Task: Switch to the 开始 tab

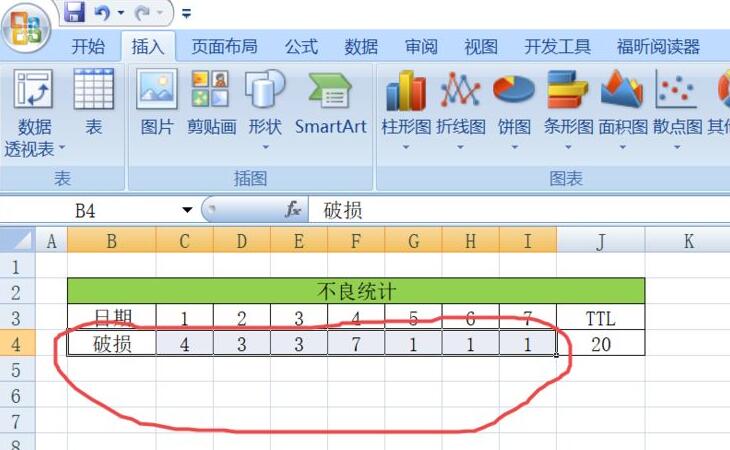Action: 88,47
